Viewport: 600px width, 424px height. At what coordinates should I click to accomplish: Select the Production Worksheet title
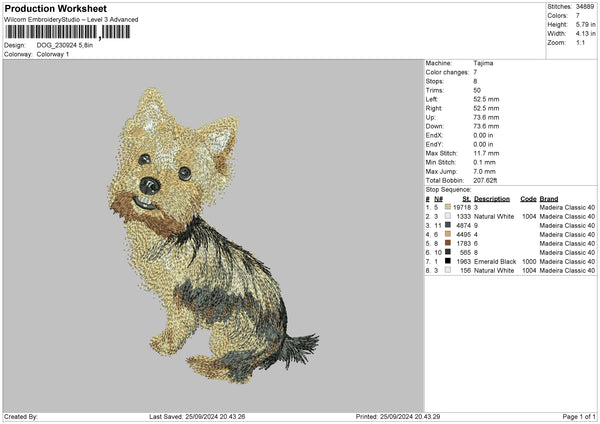click(x=56, y=8)
